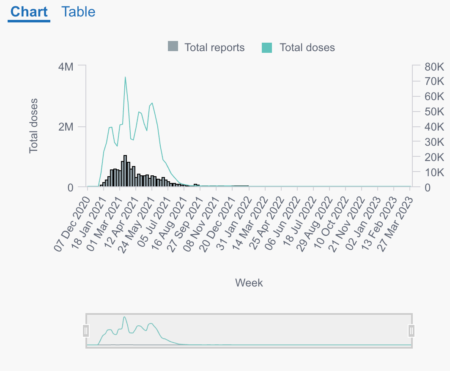Click the Total reports legend label
This screenshot has height=371, width=450.
215,48
